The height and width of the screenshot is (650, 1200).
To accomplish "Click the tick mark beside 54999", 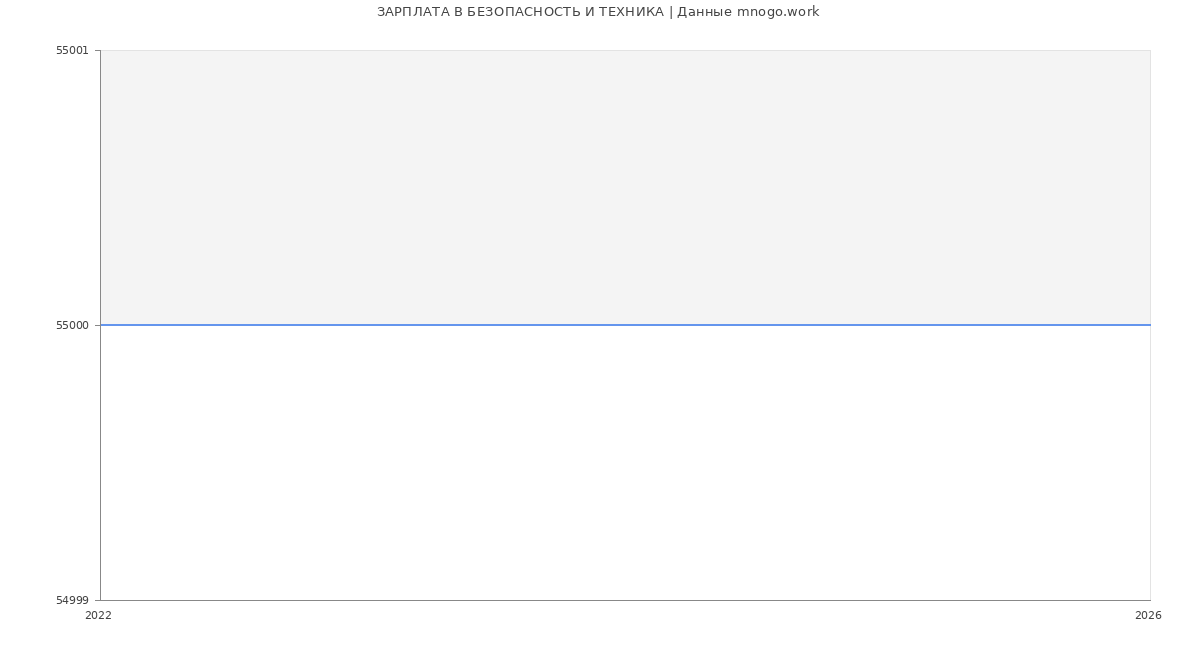I will pos(98,599).
